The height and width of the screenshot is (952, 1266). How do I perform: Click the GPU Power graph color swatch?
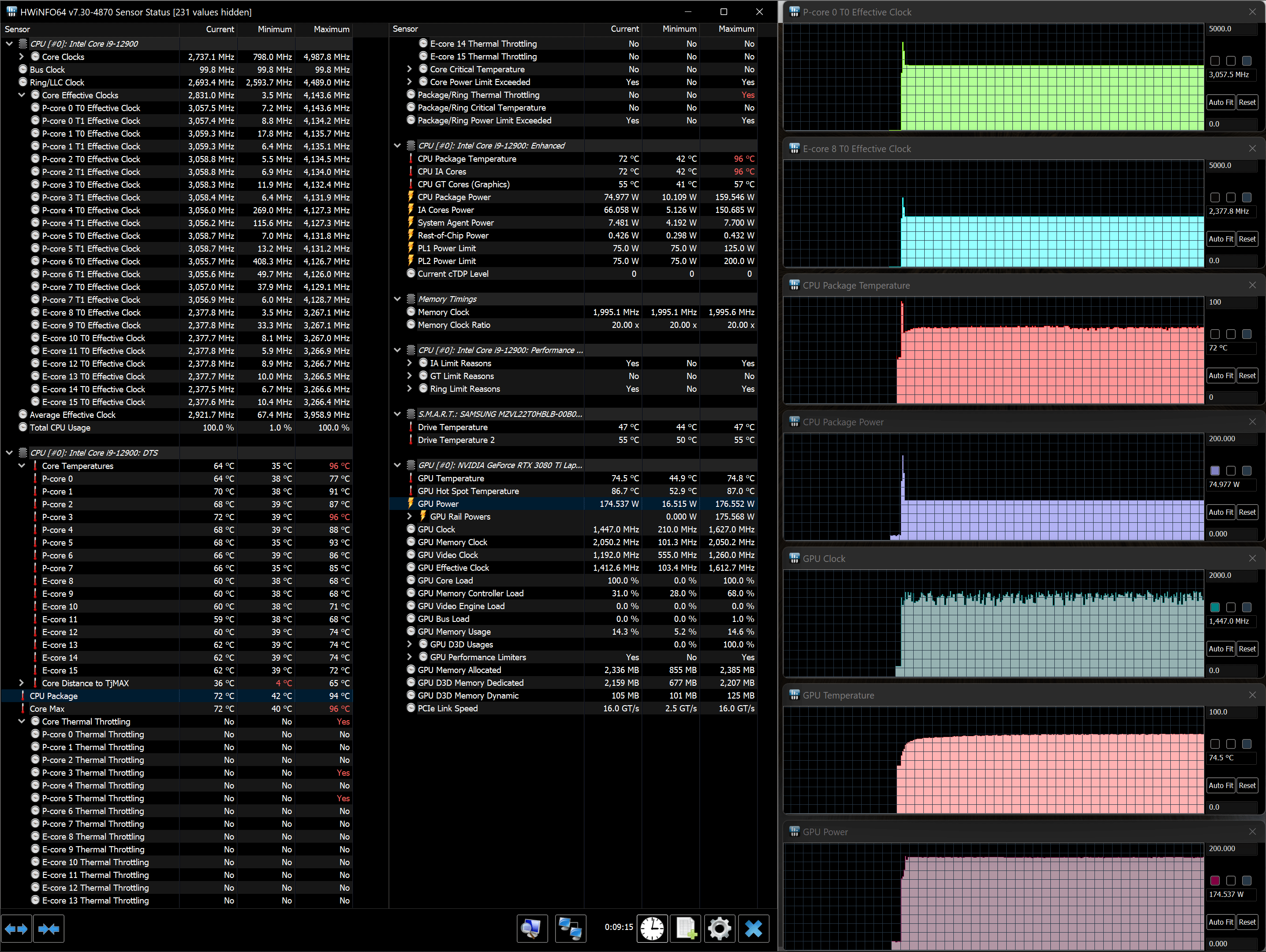1215,881
